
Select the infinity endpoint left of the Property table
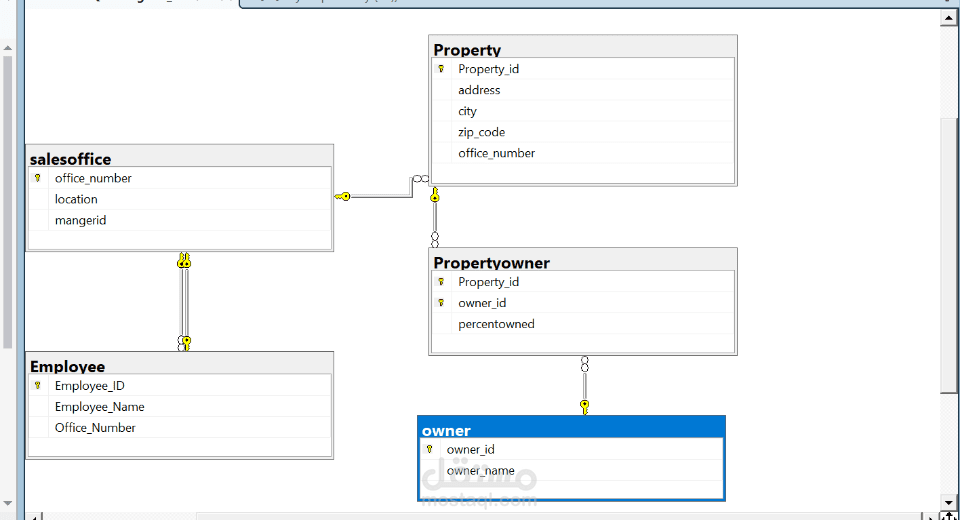pyautogui.click(x=421, y=179)
